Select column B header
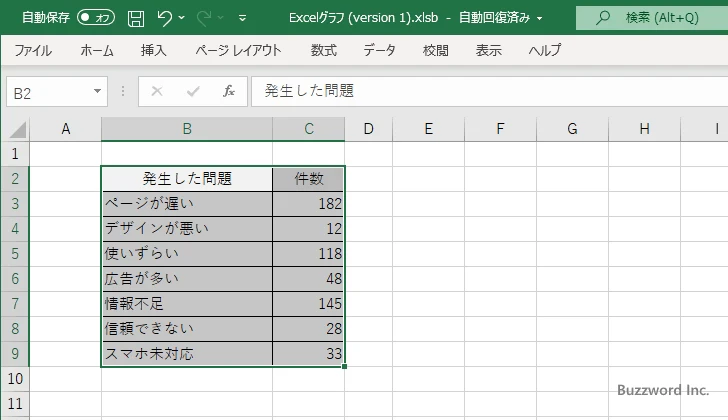 [x=187, y=129]
